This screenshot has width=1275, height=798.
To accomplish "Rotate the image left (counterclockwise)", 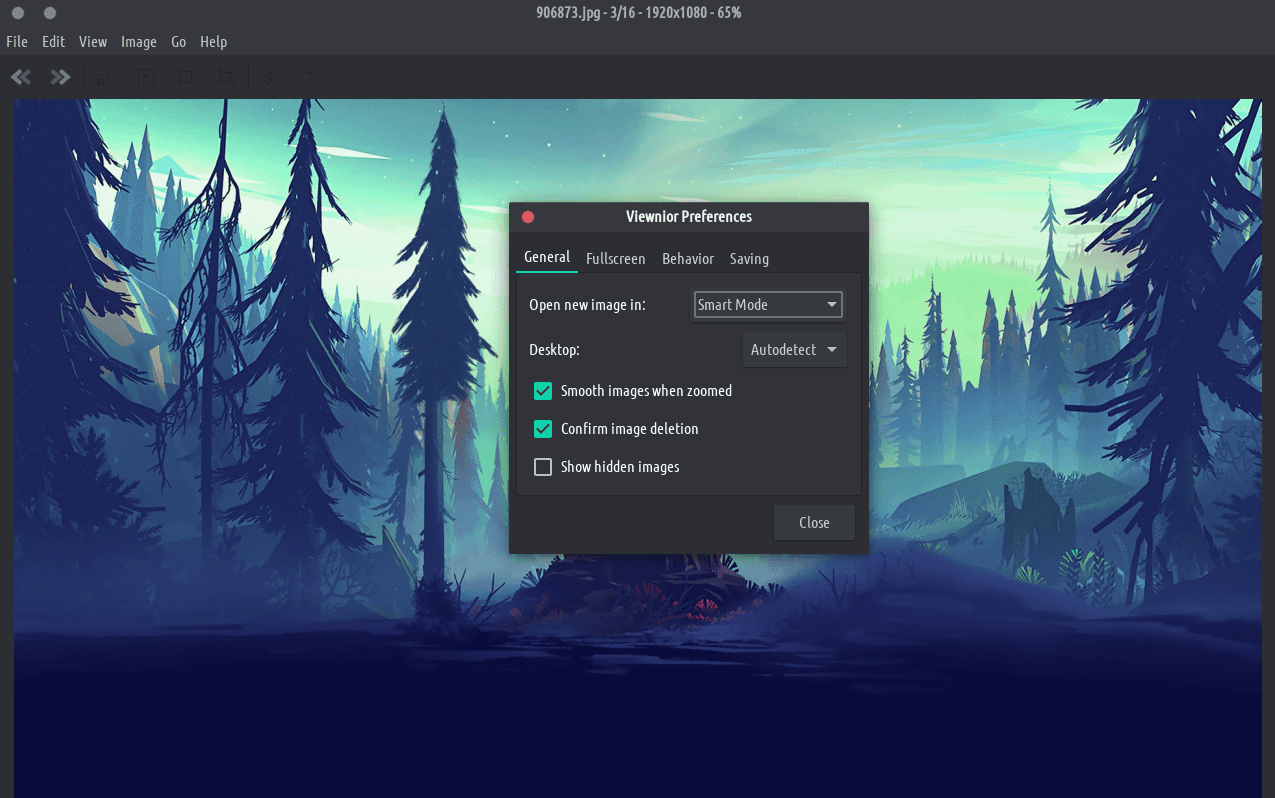I will click(x=269, y=77).
